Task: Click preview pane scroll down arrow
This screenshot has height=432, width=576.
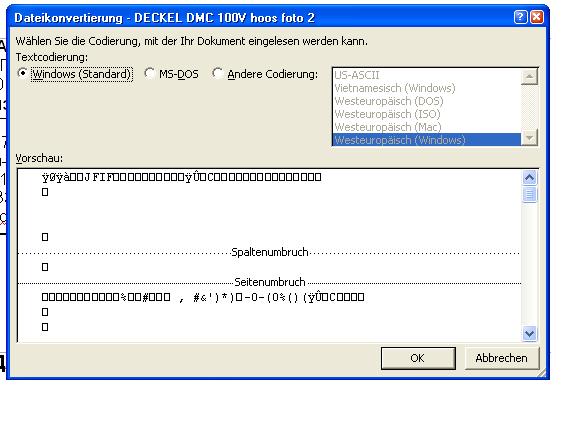Action: (529, 334)
